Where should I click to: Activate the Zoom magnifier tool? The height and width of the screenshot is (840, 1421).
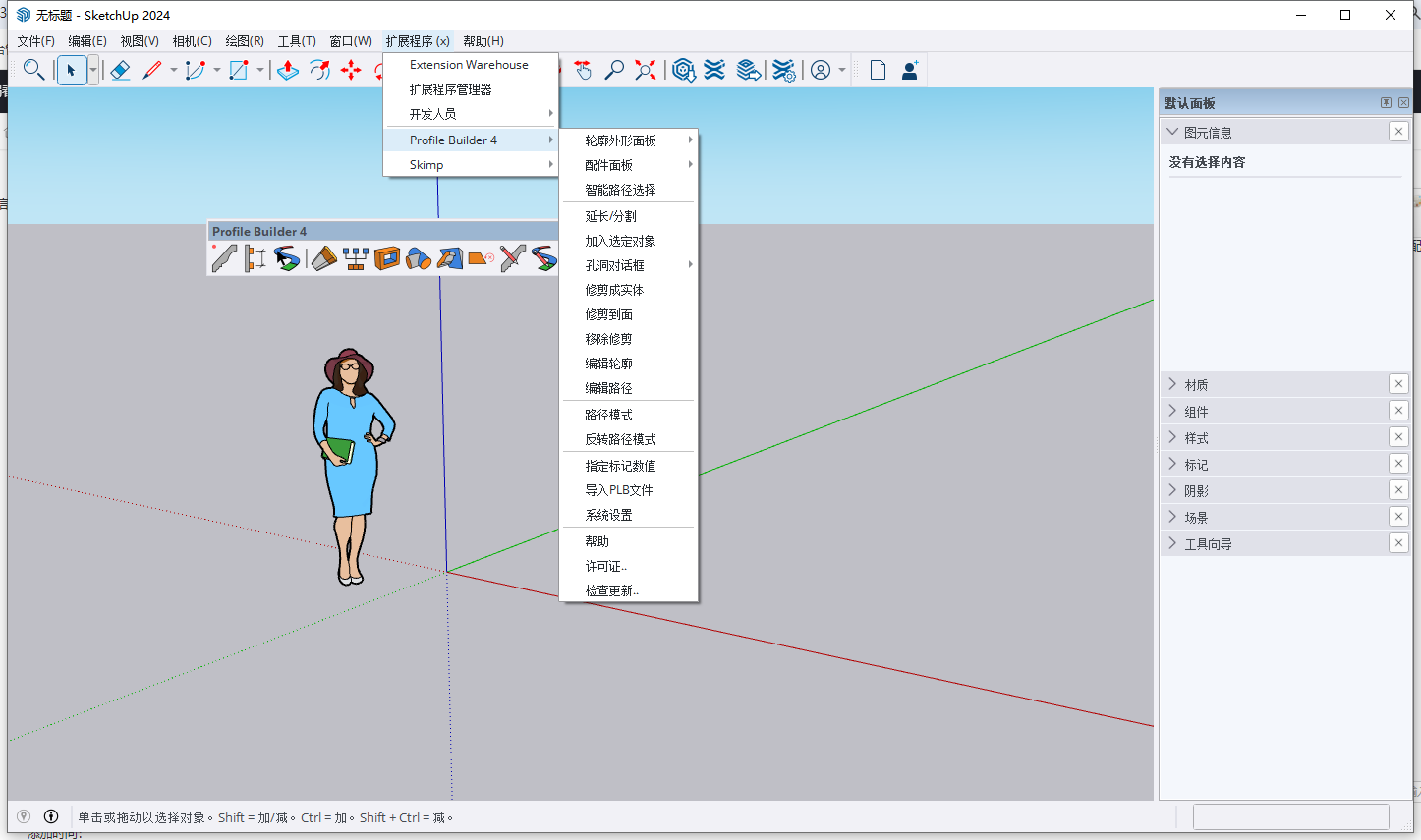pos(614,70)
